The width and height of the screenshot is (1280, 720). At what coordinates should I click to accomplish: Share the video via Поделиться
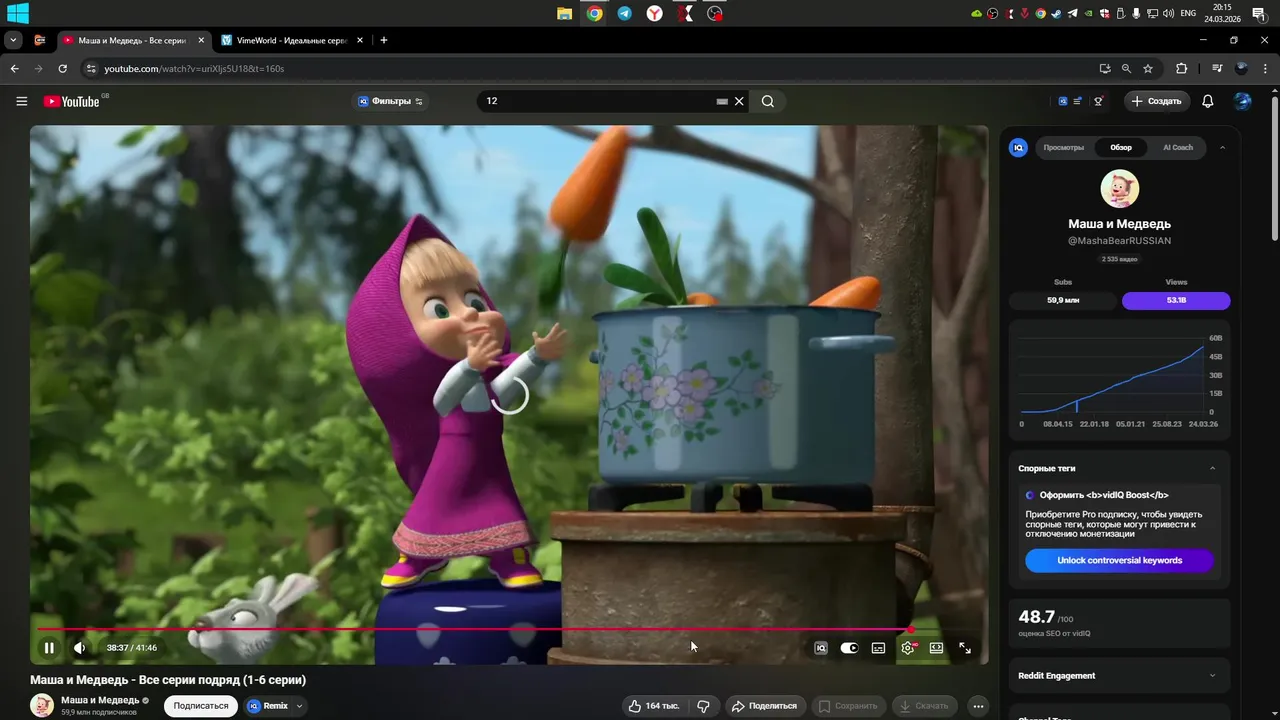click(764, 706)
